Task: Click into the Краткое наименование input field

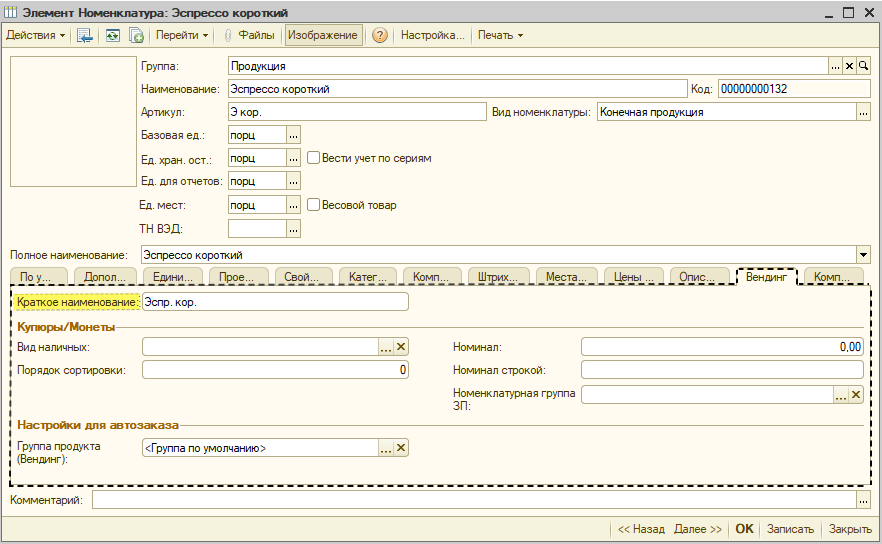Action: pyautogui.click(x=275, y=302)
